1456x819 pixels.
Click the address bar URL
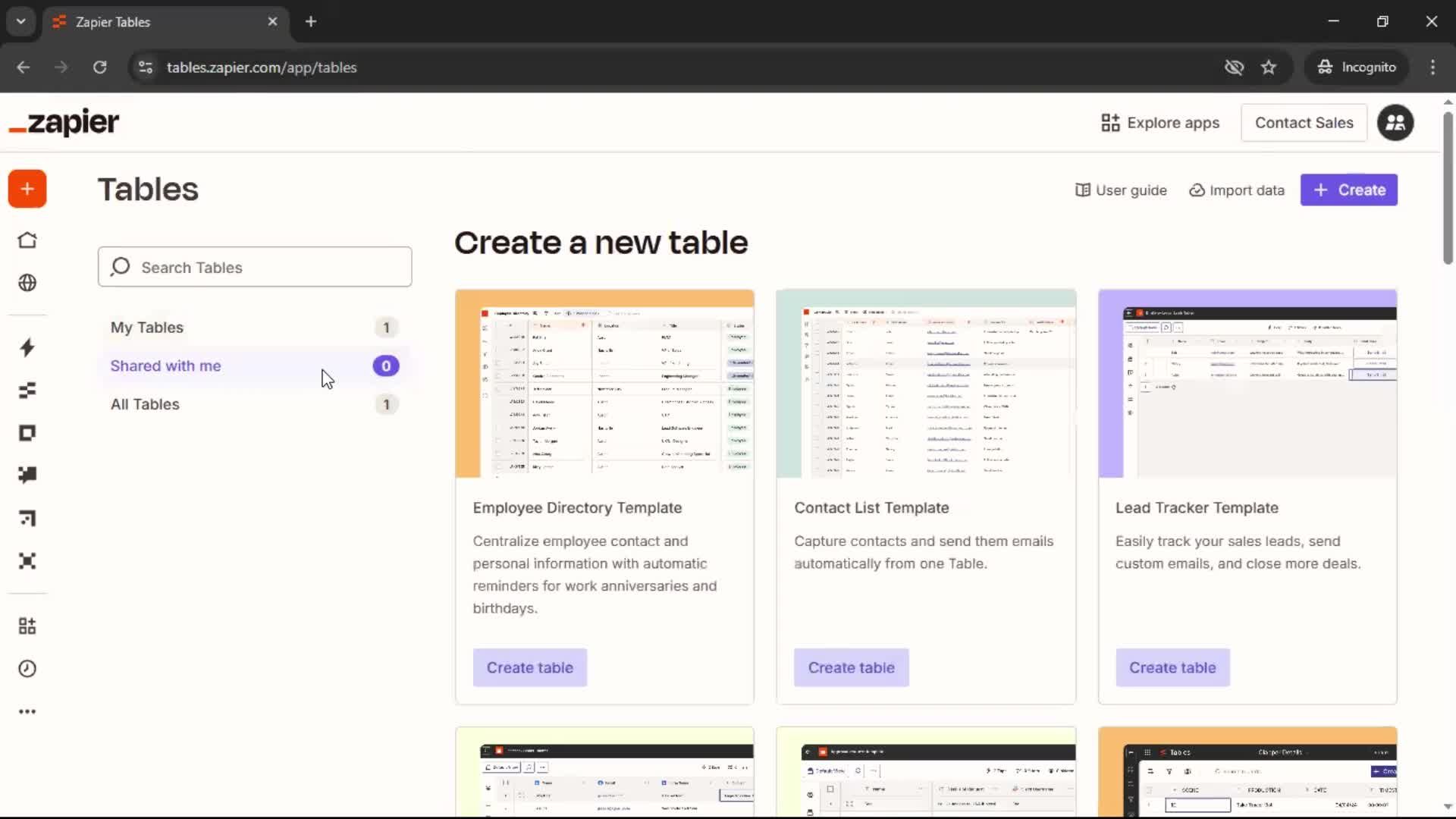[x=262, y=67]
